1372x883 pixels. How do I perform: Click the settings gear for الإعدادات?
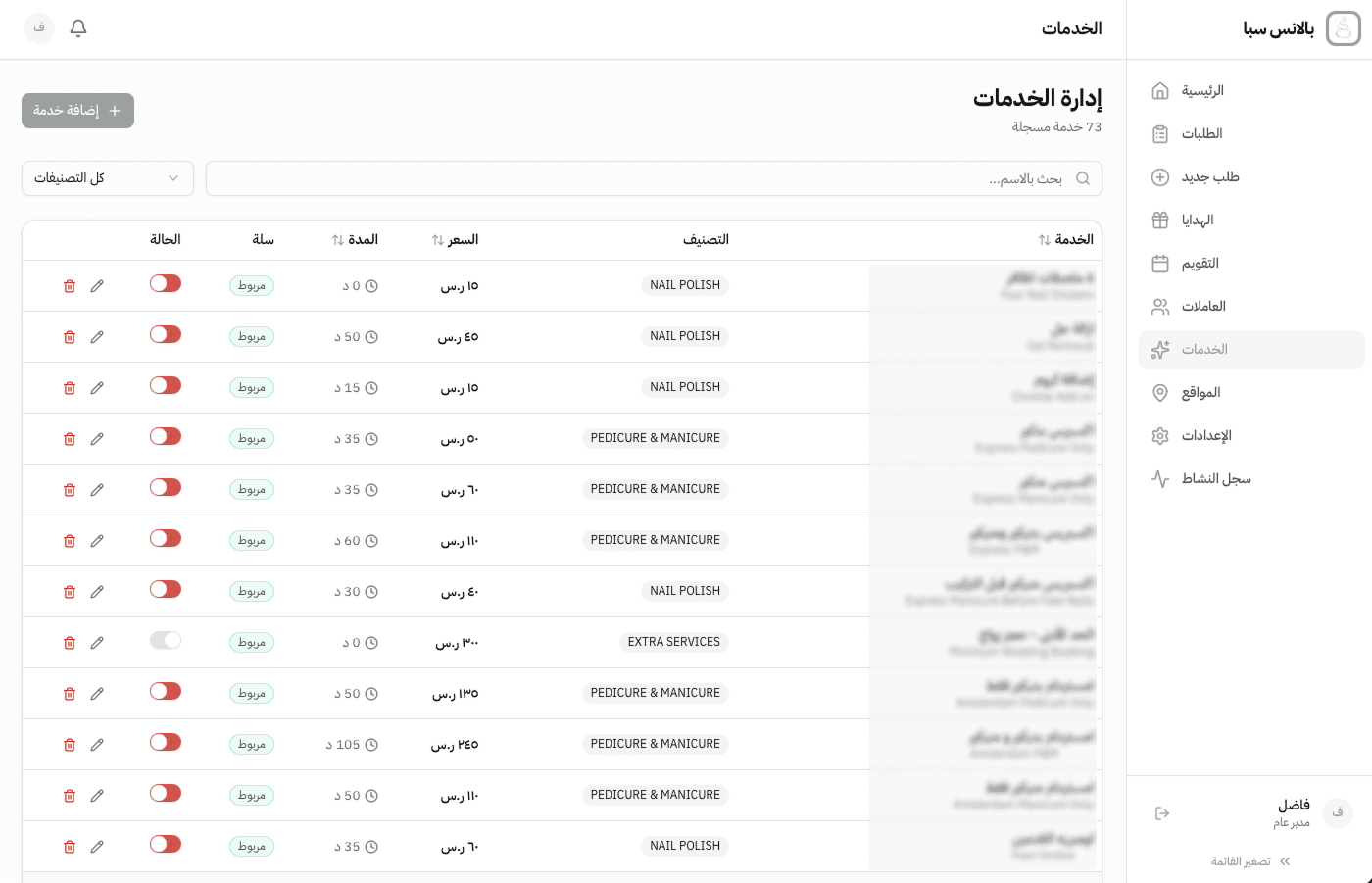(x=1160, y=436)
